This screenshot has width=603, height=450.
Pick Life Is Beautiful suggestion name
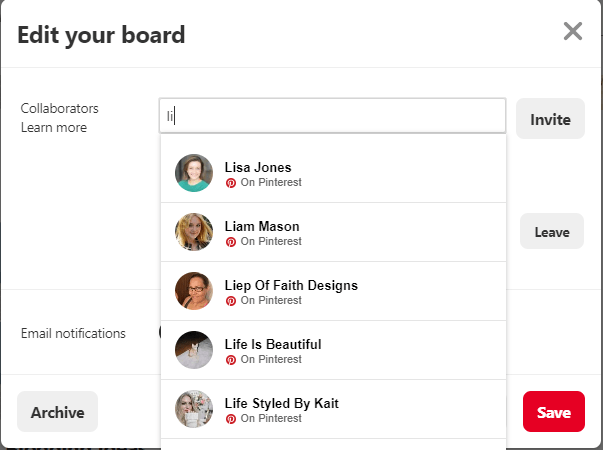(x=273, y=344)
